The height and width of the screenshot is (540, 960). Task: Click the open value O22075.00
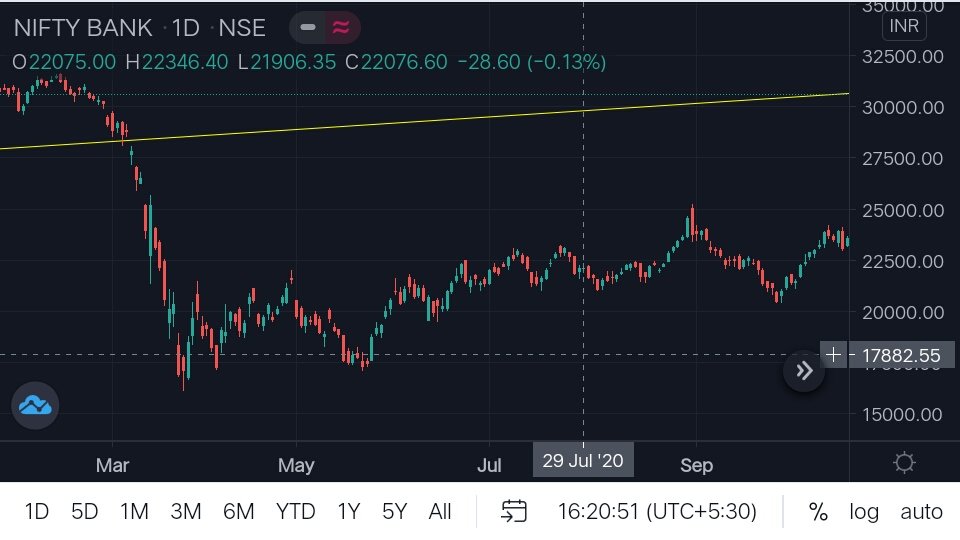click(64, 62)
